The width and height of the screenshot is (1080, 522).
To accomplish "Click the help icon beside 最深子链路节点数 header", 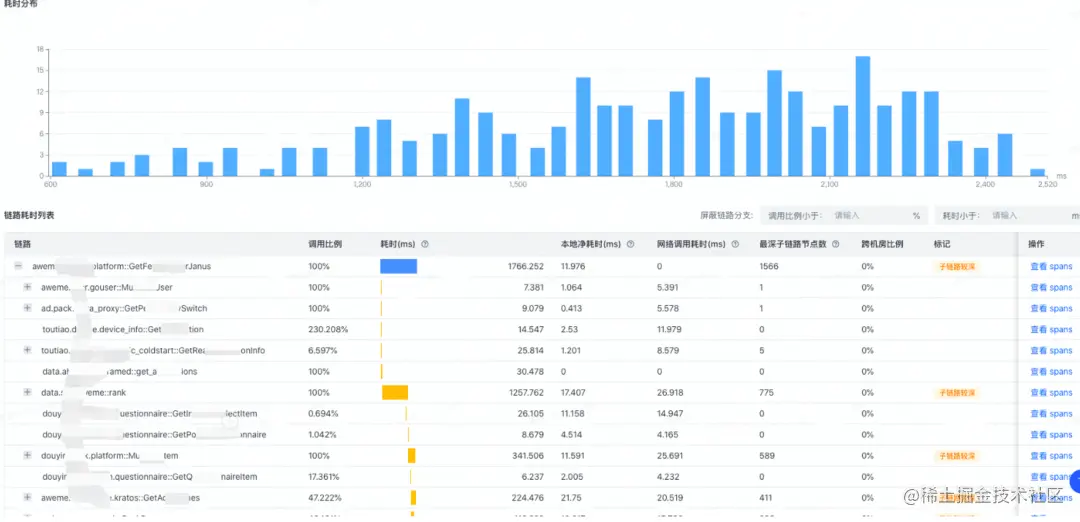I will click(x=835, y=244).
